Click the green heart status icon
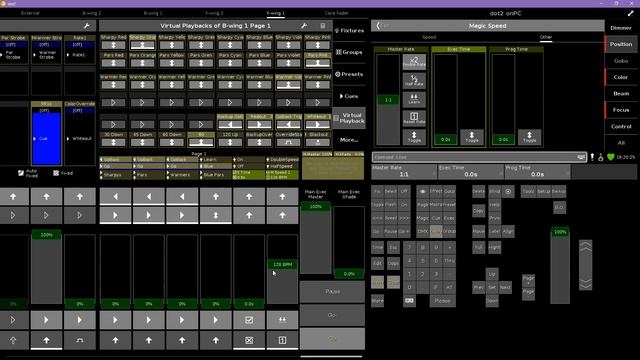 pos(611,157)
